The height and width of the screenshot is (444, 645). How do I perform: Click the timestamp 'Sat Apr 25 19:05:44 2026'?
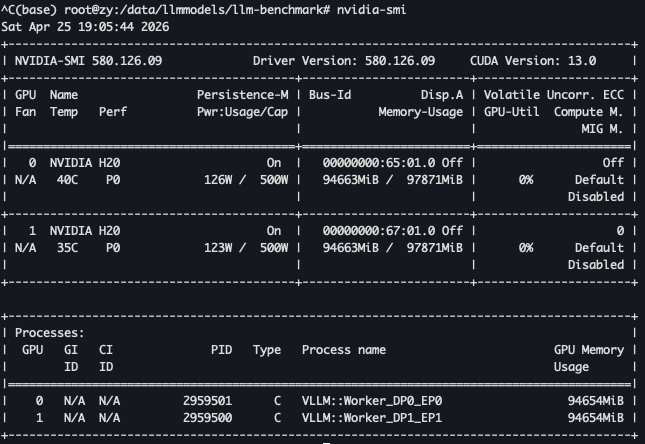(85, 27)
